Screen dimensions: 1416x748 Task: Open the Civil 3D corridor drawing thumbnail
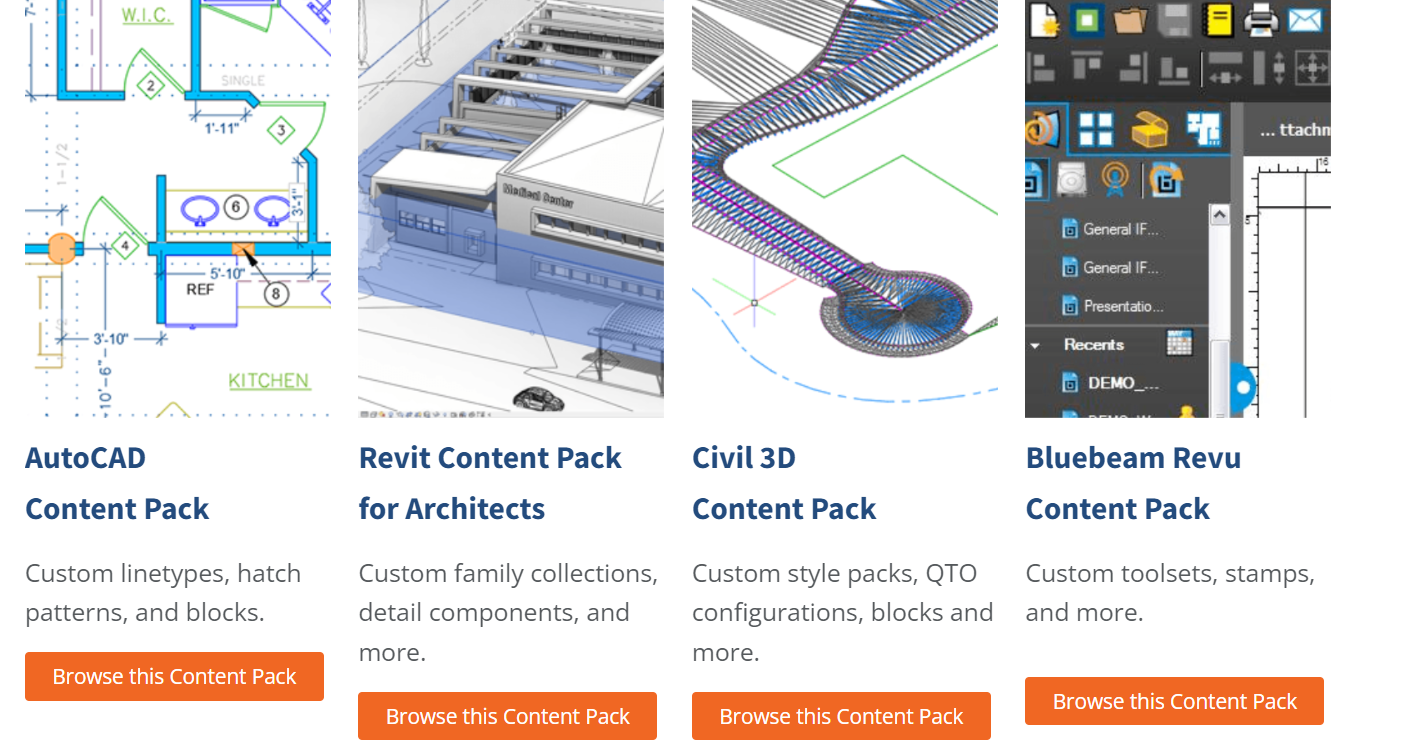845,208
